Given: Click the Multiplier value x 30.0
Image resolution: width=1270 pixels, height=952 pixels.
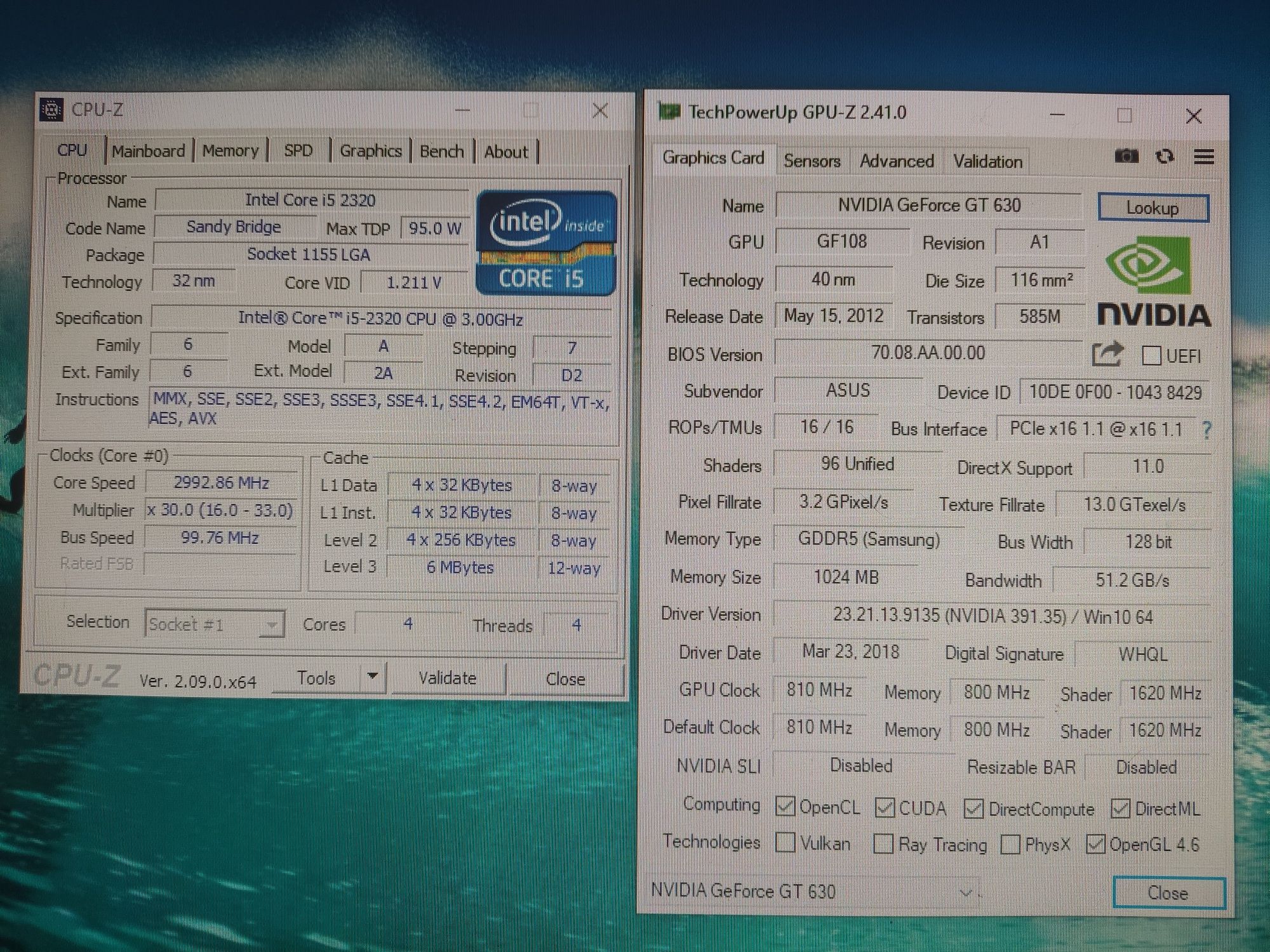Looking at the screenshot, I should pyautogui.click(x=220, y=510).
